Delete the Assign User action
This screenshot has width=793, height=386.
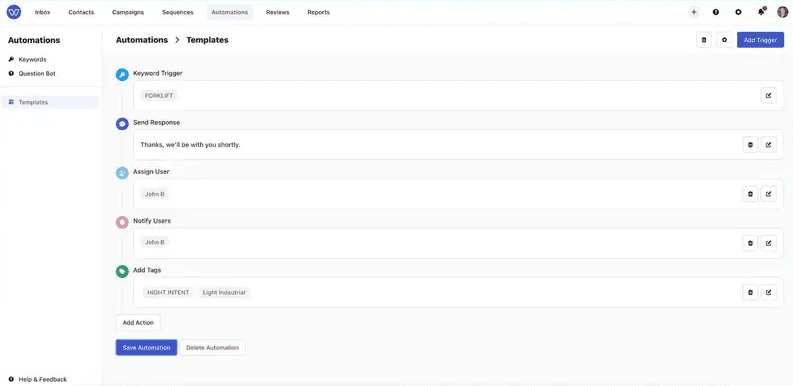point(750,194)
